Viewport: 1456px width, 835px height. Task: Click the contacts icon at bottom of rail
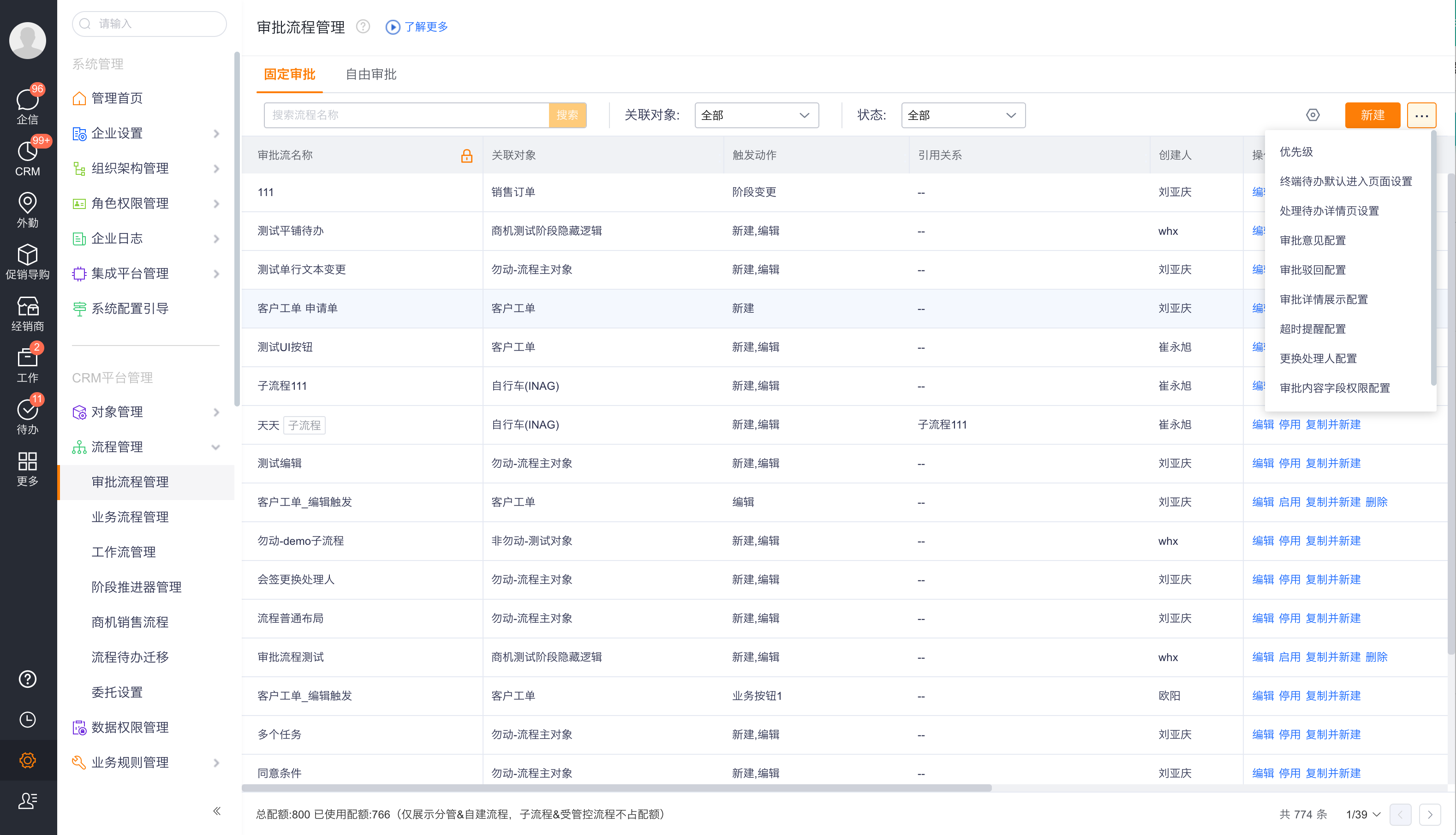coord(28,800)
